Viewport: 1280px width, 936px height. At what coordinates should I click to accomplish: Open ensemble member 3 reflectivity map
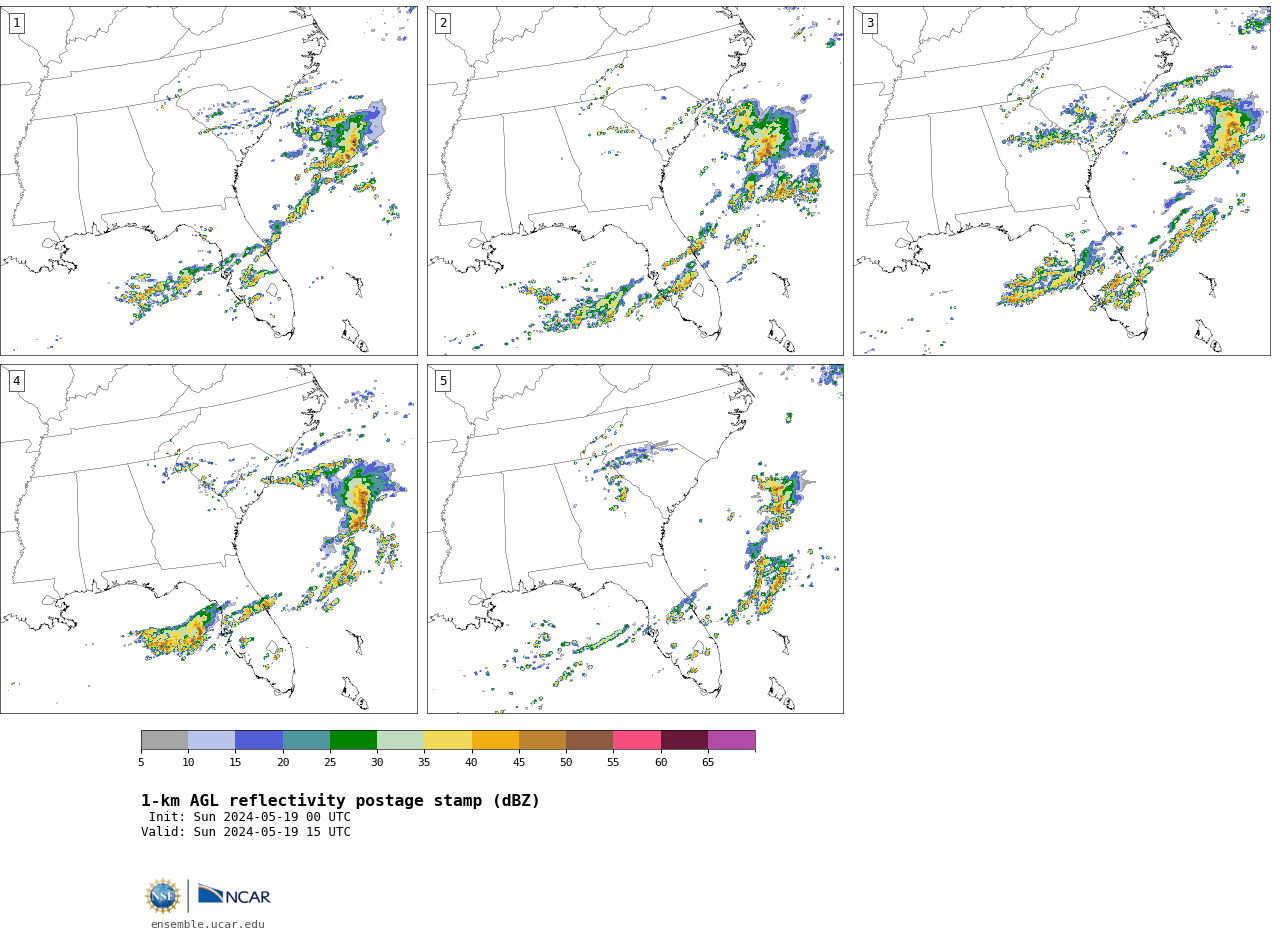point(1061,181)
